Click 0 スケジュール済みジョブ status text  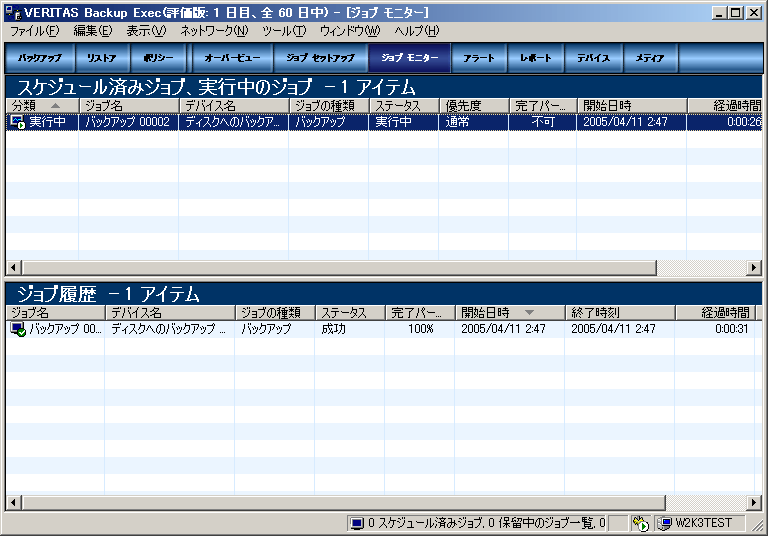(x=425, y=523)
